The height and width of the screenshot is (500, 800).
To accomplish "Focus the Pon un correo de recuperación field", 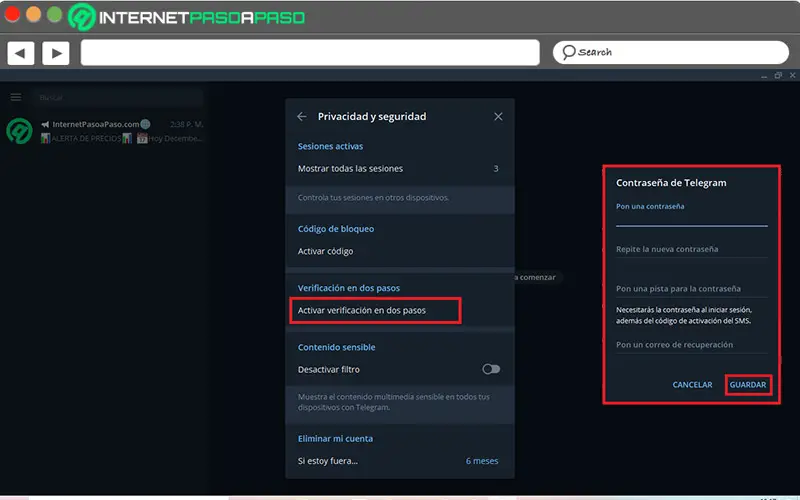I will (691, 345).
